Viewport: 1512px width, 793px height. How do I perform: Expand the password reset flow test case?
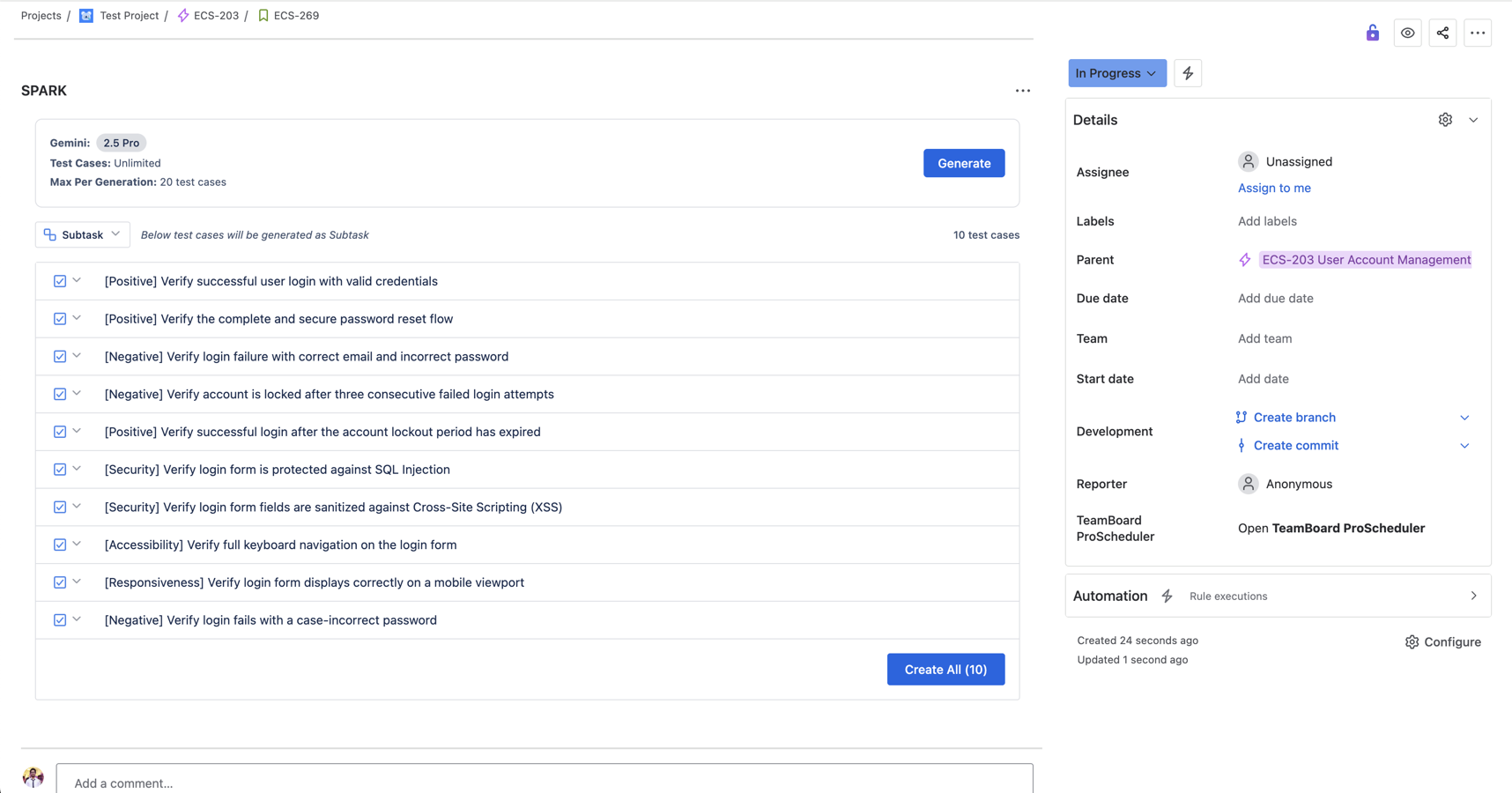[x=78, y=318]
